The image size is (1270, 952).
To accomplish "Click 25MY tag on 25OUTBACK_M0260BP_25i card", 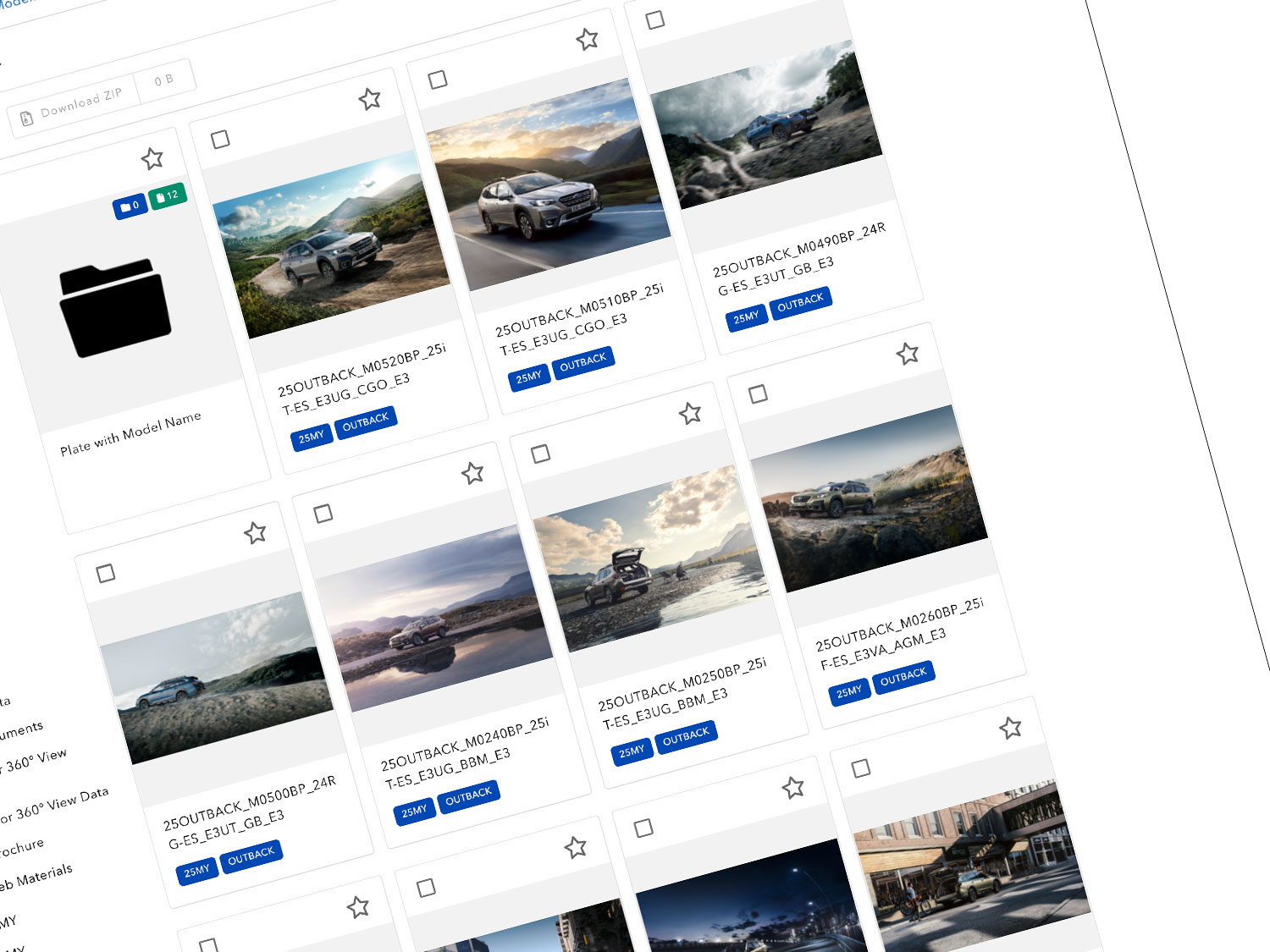I will (x=849, y=691).
